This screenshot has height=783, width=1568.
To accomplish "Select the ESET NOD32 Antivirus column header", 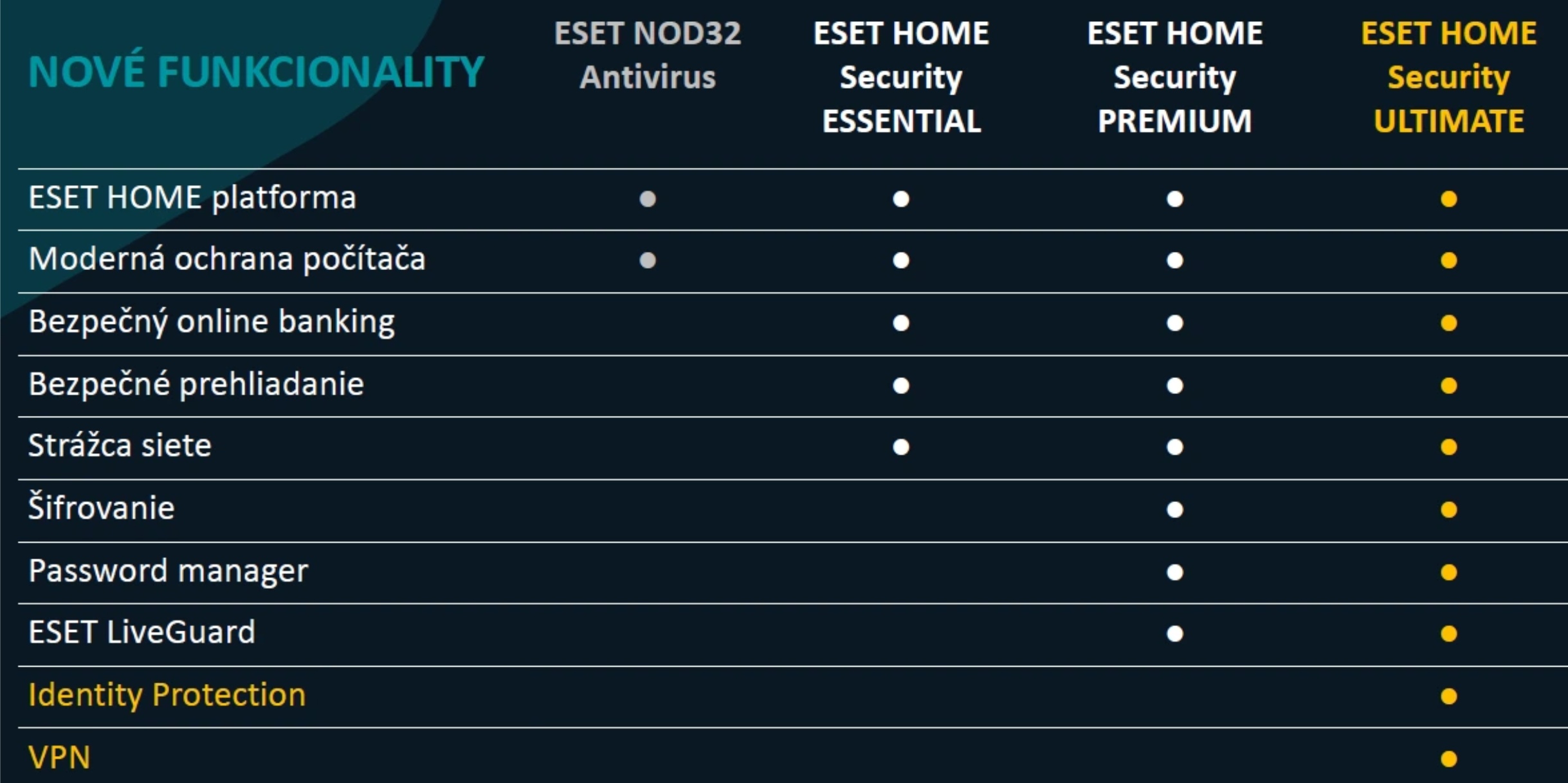I will [648, 55].
